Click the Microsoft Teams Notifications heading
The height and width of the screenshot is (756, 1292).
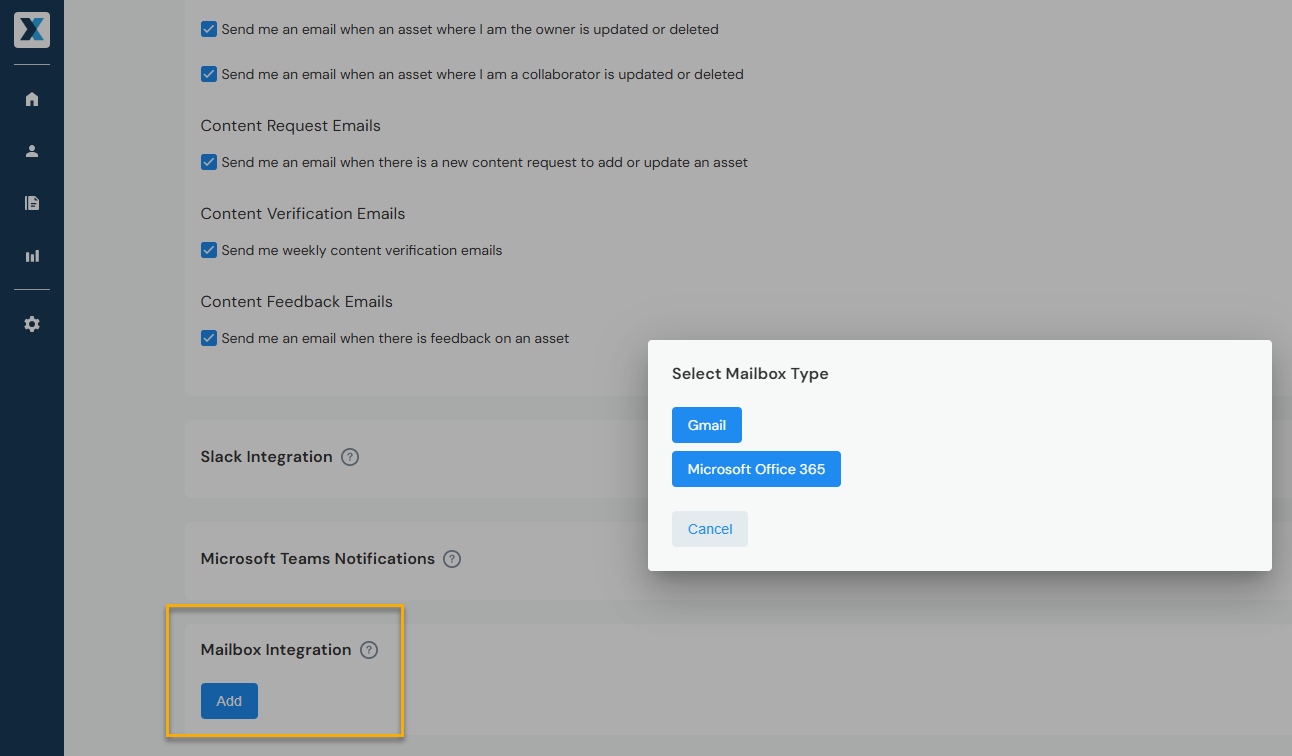318,559
